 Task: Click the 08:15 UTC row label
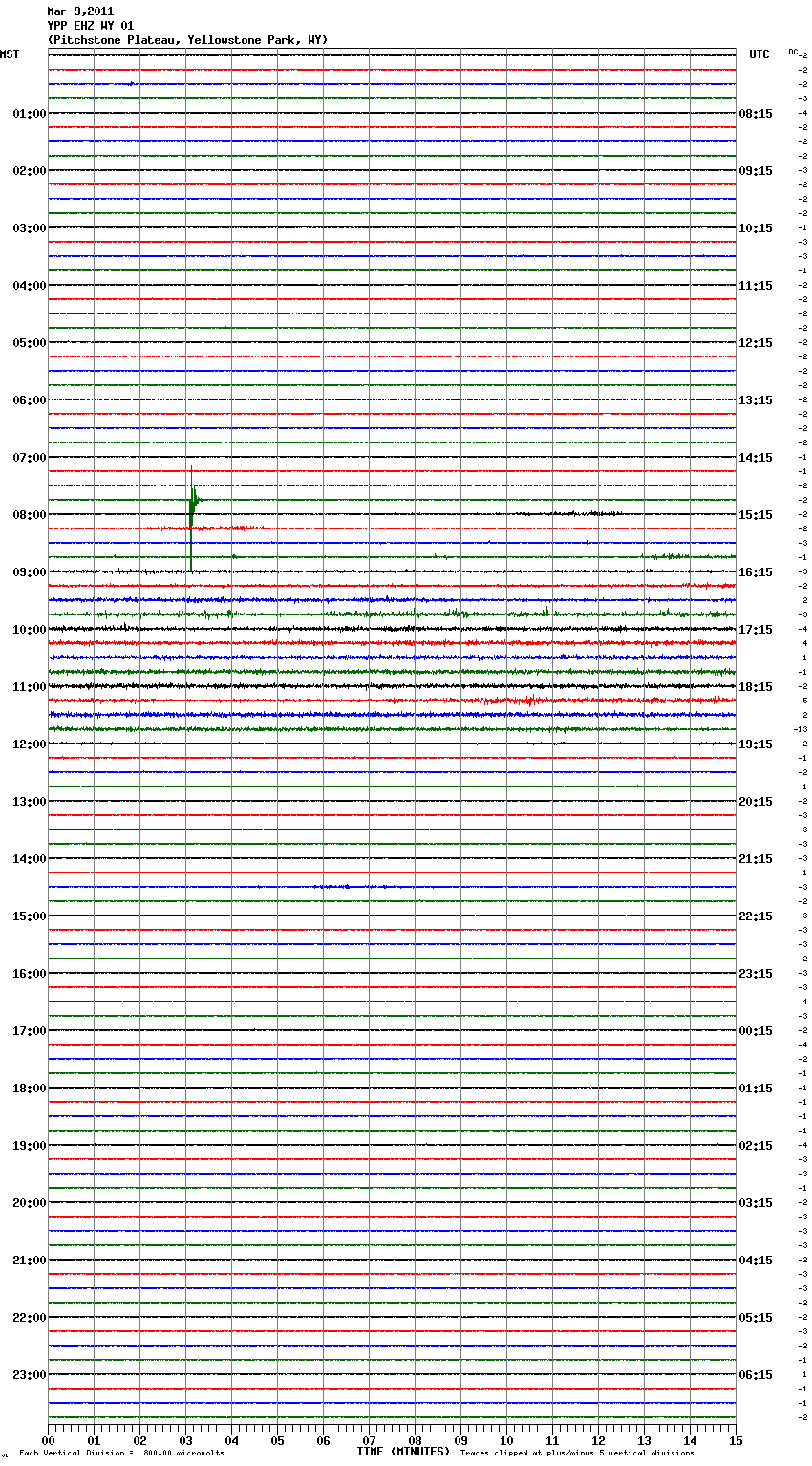(x=756, y=114)
